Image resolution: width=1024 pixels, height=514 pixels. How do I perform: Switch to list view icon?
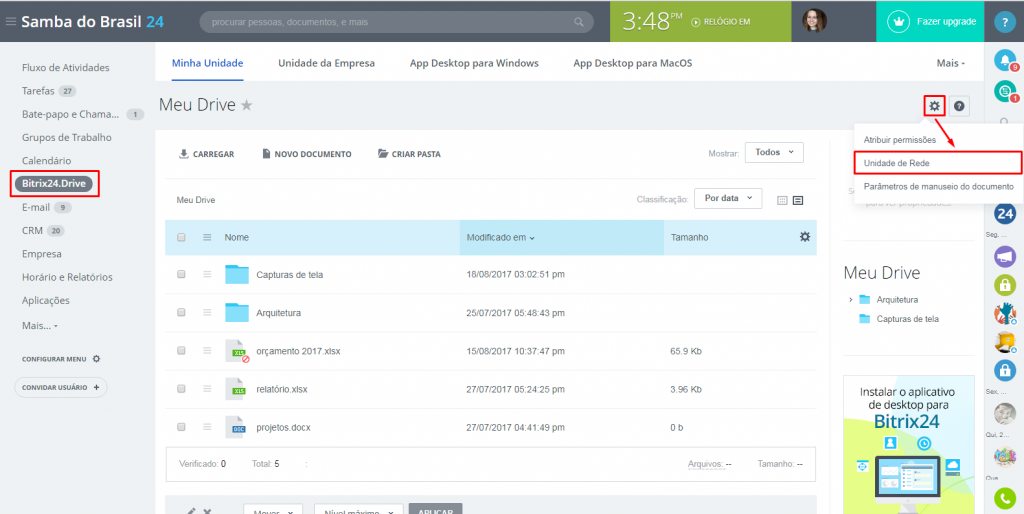pos(798,201)
